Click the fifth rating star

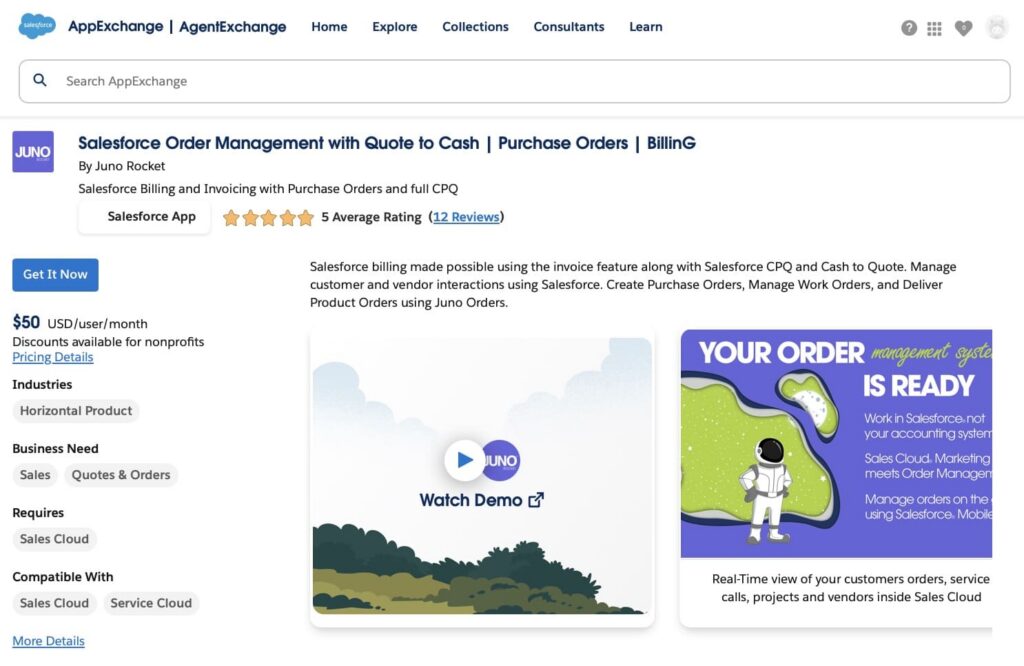tap(303, 217)
